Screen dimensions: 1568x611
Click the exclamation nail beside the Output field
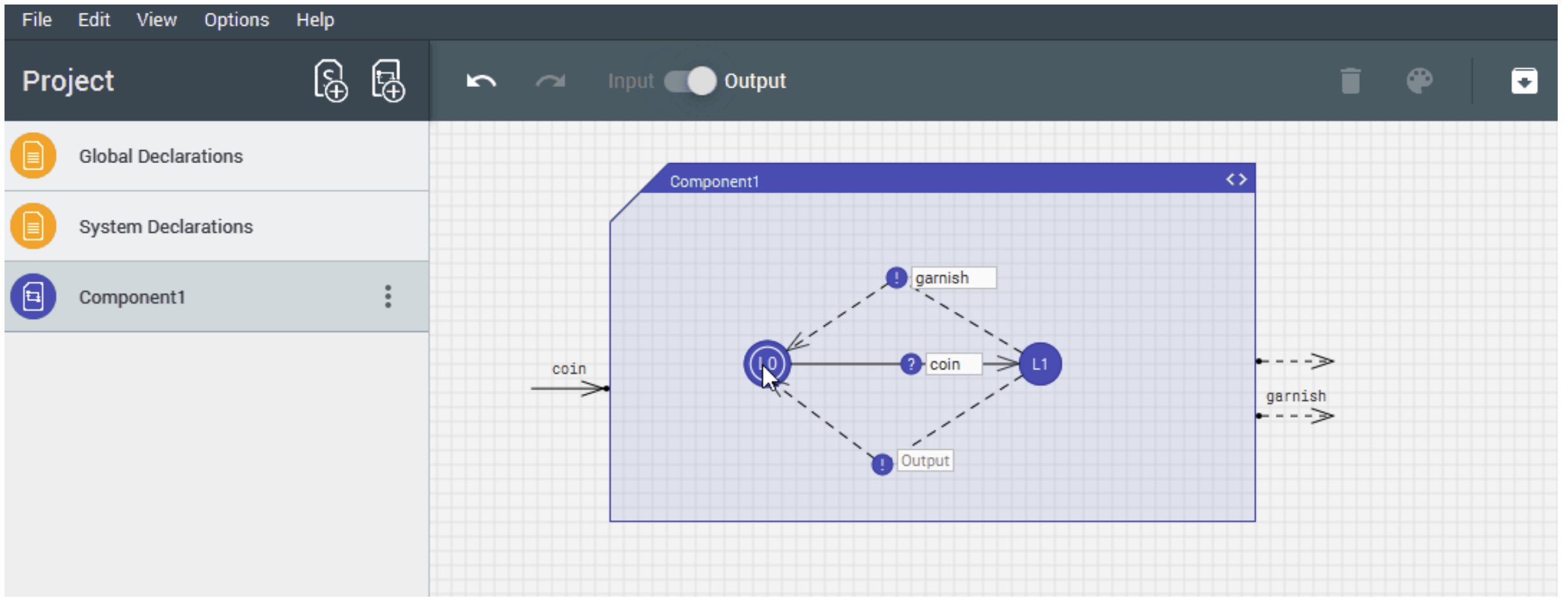[882, 464]
